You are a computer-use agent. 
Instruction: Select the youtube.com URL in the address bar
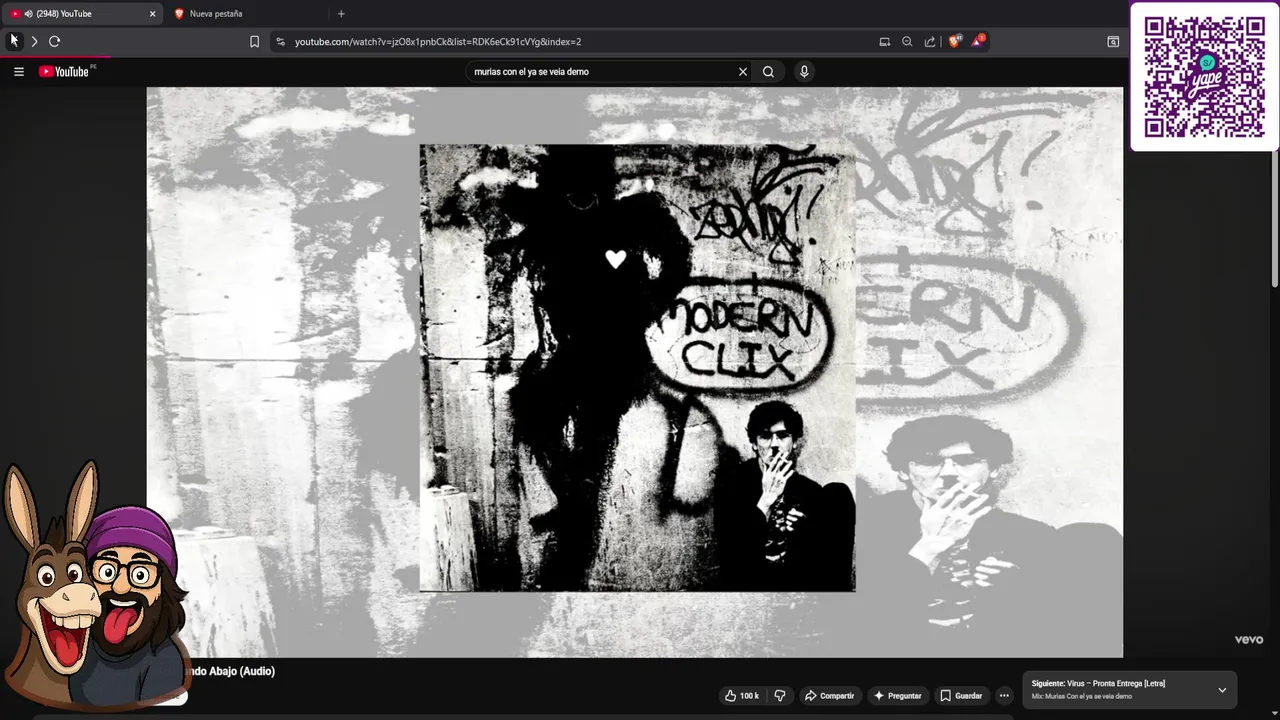[x=438, y=42]
